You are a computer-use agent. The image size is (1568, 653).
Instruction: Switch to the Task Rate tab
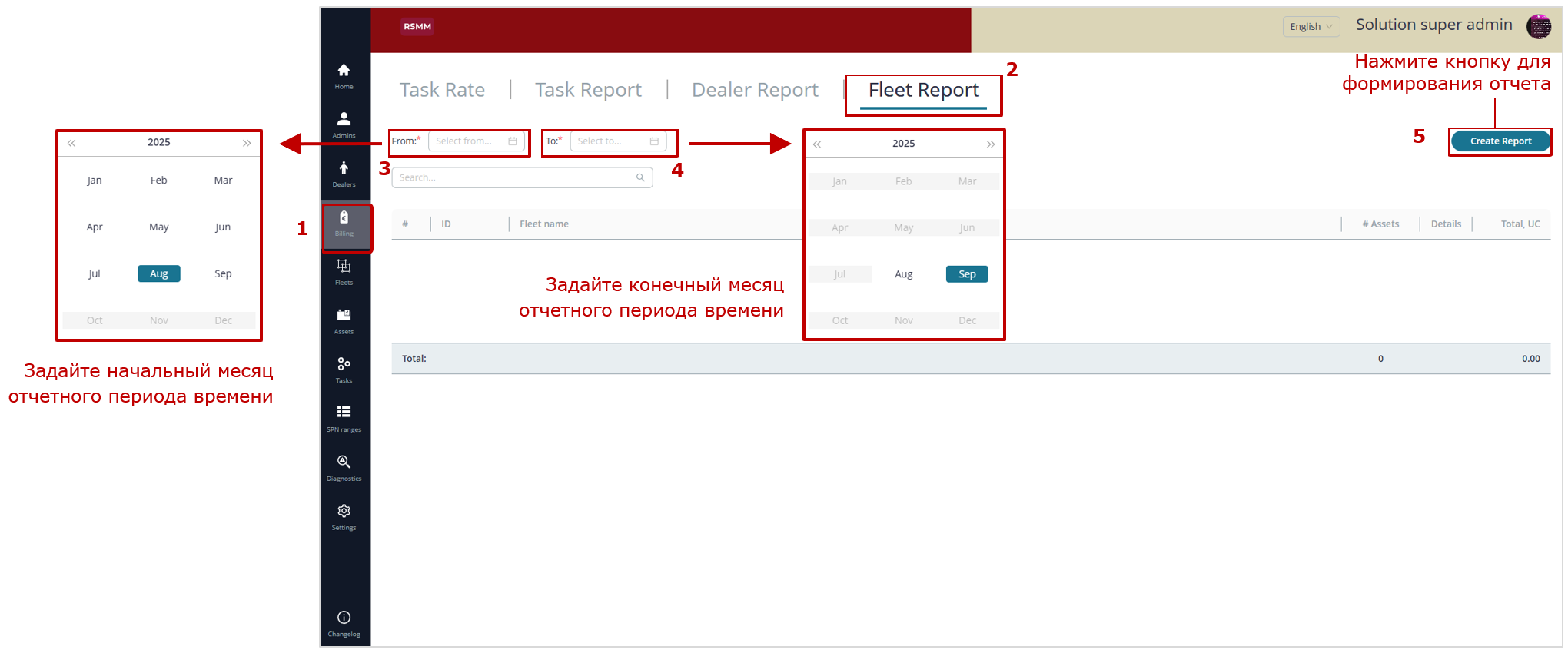[442, 90]
